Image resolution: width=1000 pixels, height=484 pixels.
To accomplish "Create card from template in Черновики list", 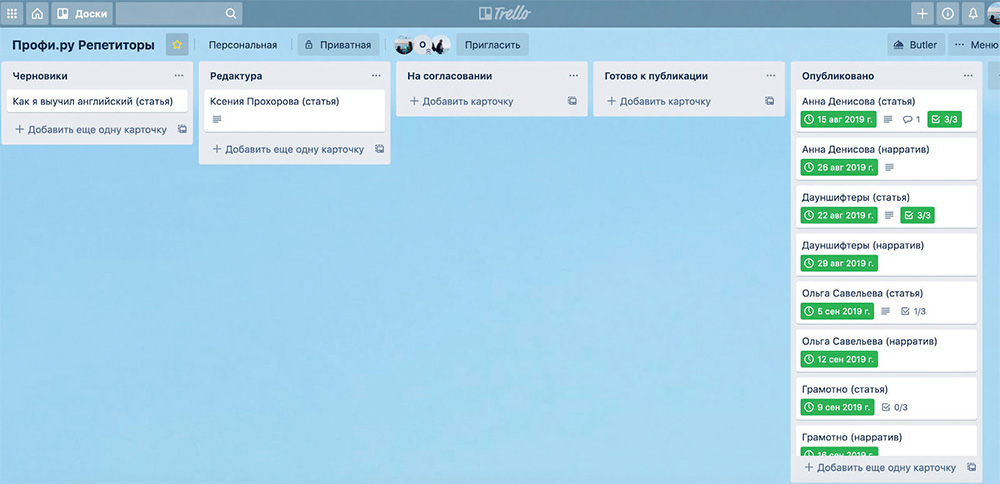I will (x=182, y=130).
